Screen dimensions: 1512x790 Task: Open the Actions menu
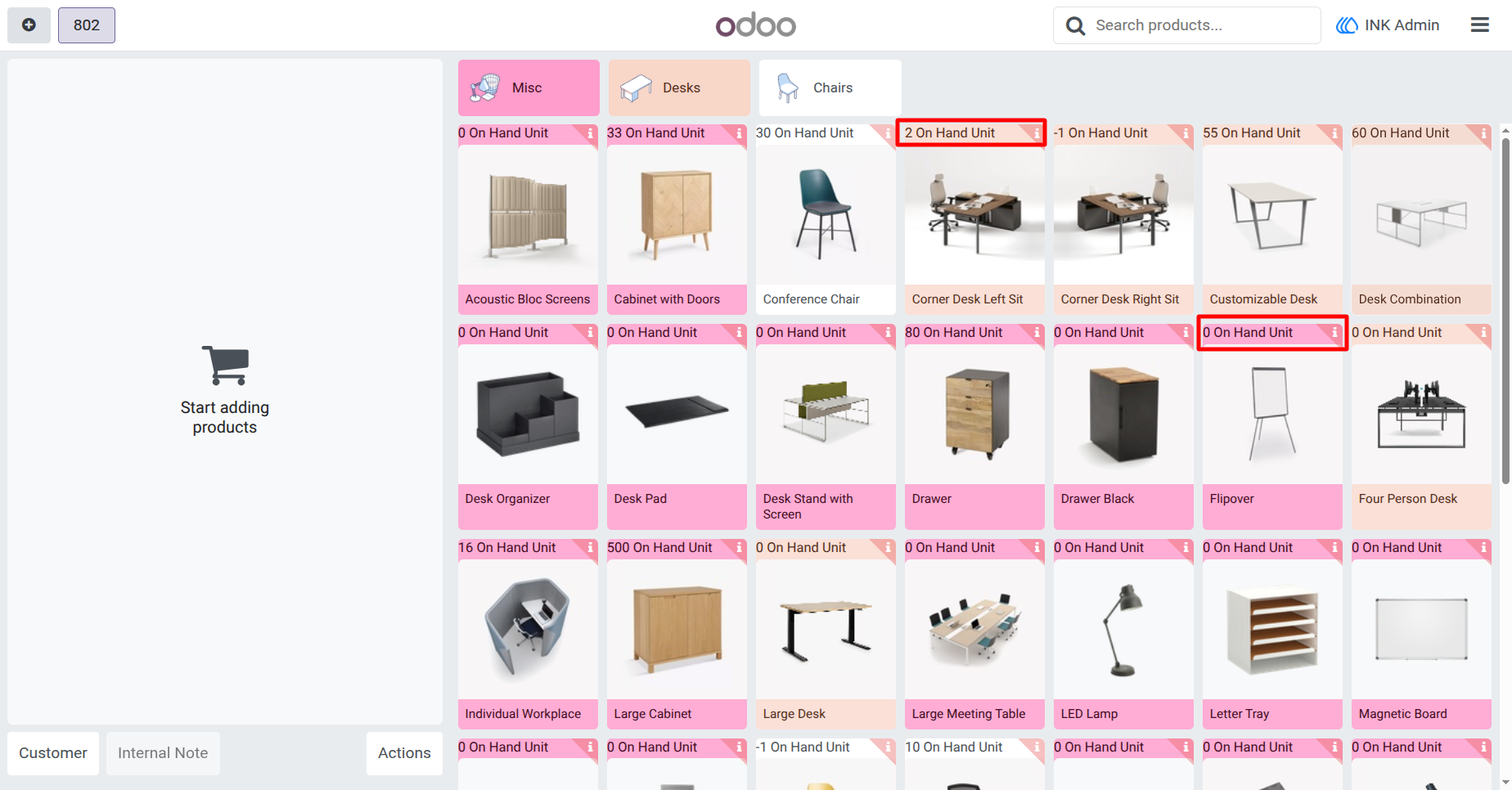pos(404,753)
